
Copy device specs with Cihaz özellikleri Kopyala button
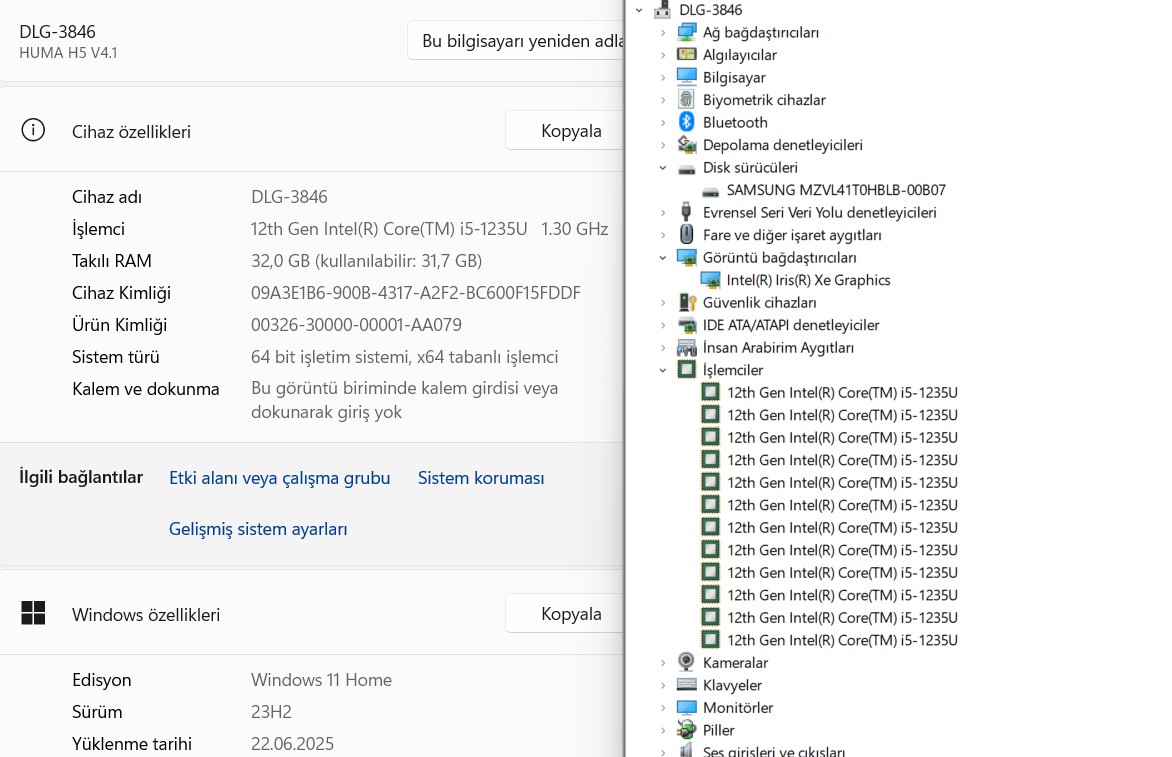564,131
